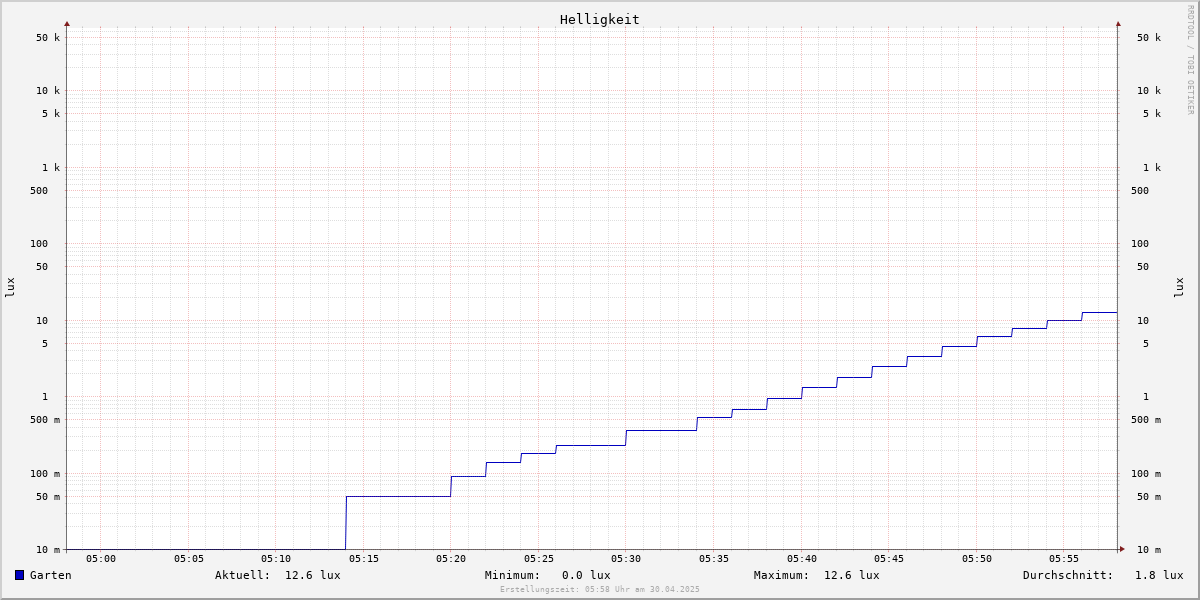Click the 10 m label on left axis
This screenshot has height=600, width=1200.
pos(48,550)
